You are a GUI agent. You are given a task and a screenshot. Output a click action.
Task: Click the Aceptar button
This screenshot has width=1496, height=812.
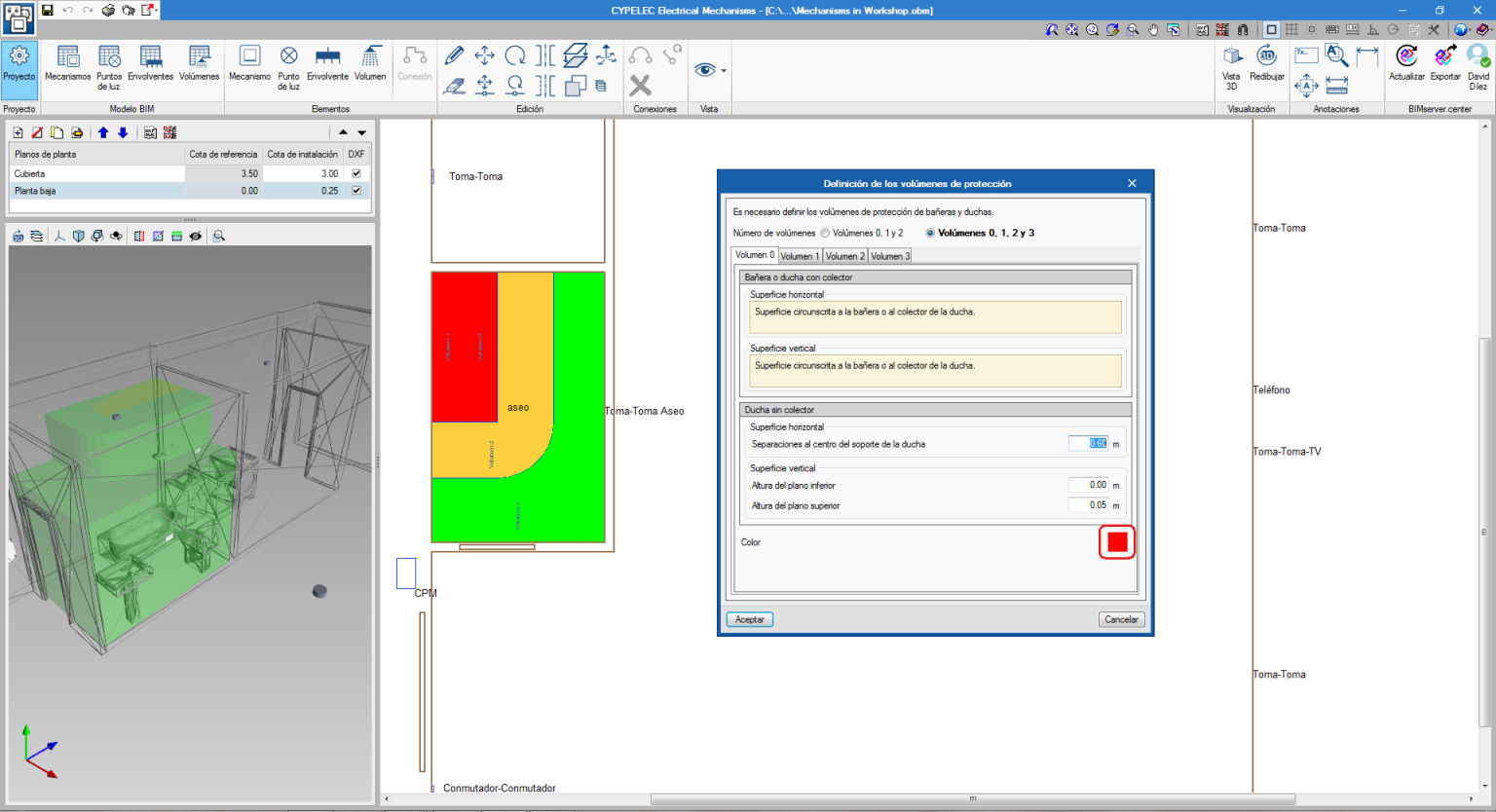(x=750, y=619)
